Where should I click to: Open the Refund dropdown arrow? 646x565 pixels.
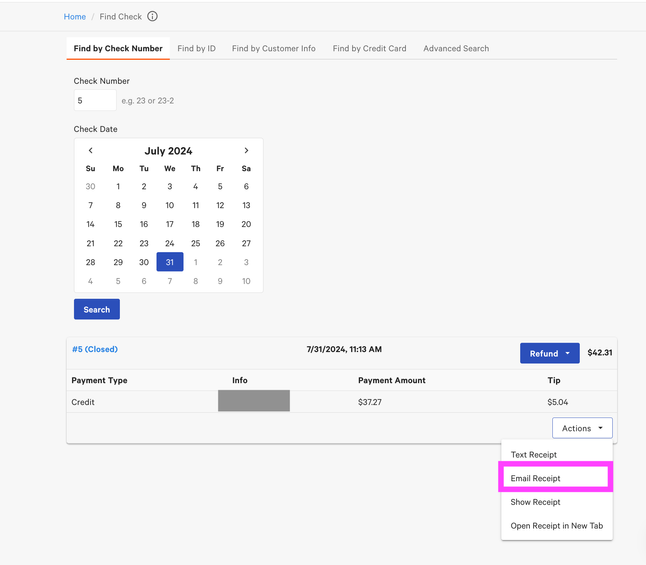tap(568, 353)
